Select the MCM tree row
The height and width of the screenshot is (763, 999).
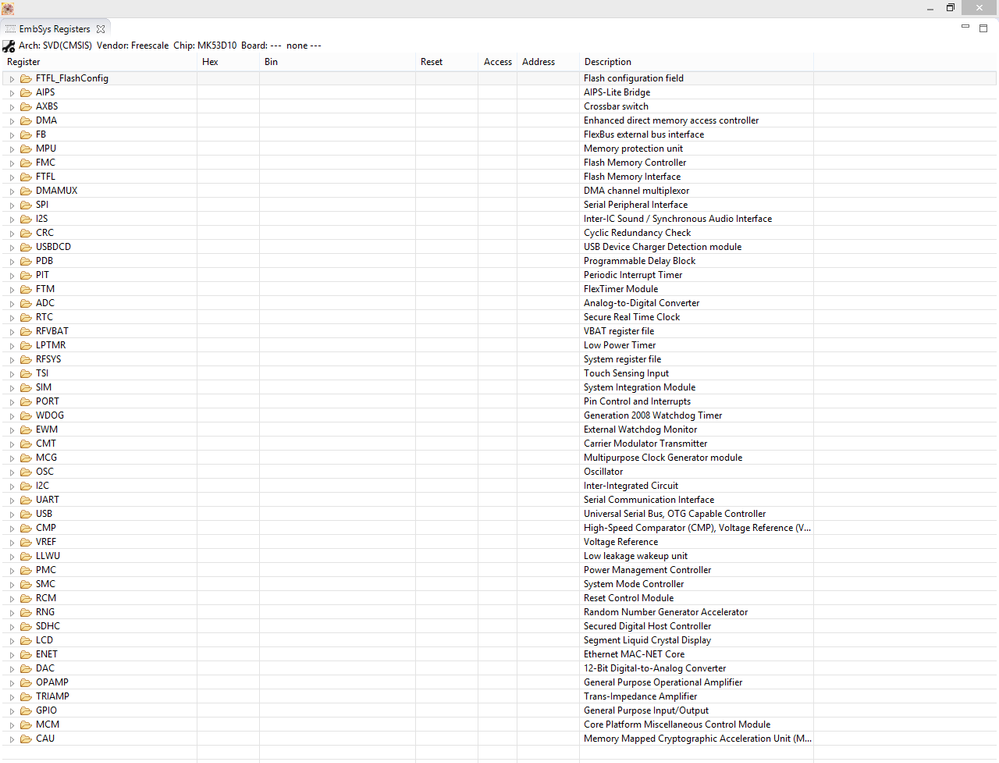500,724
